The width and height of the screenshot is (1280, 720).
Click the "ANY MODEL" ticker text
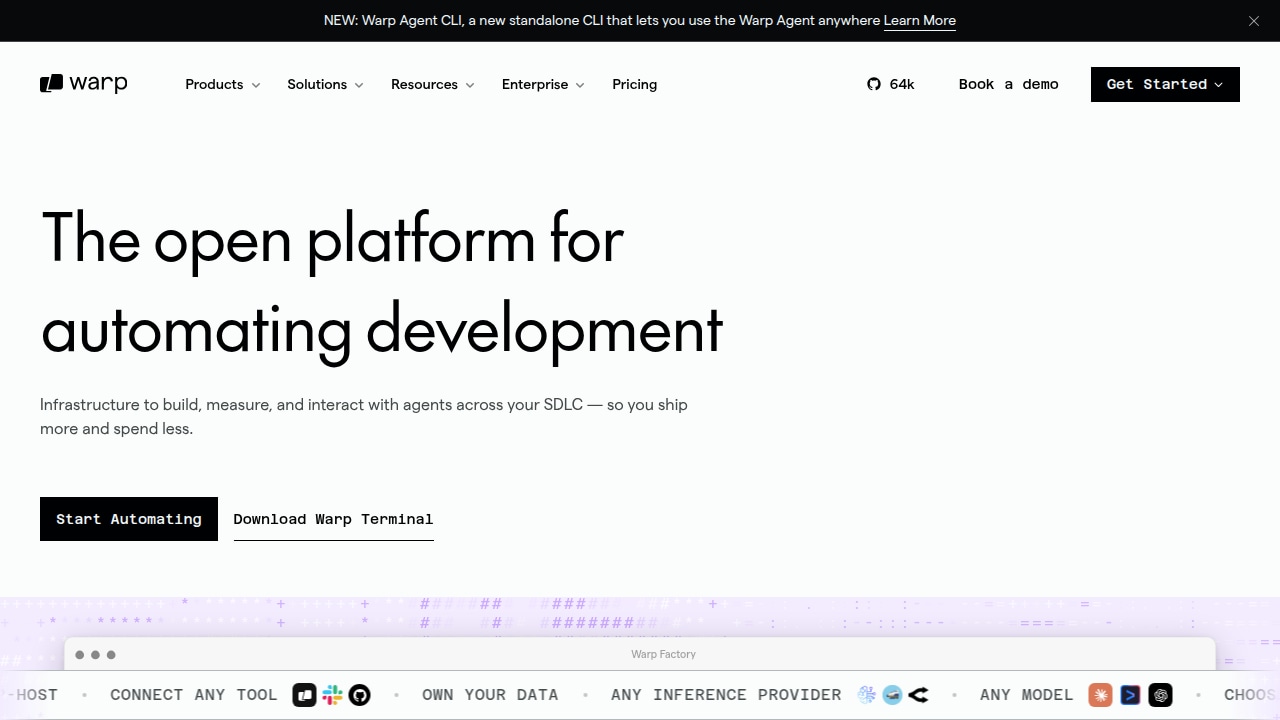1027,695
